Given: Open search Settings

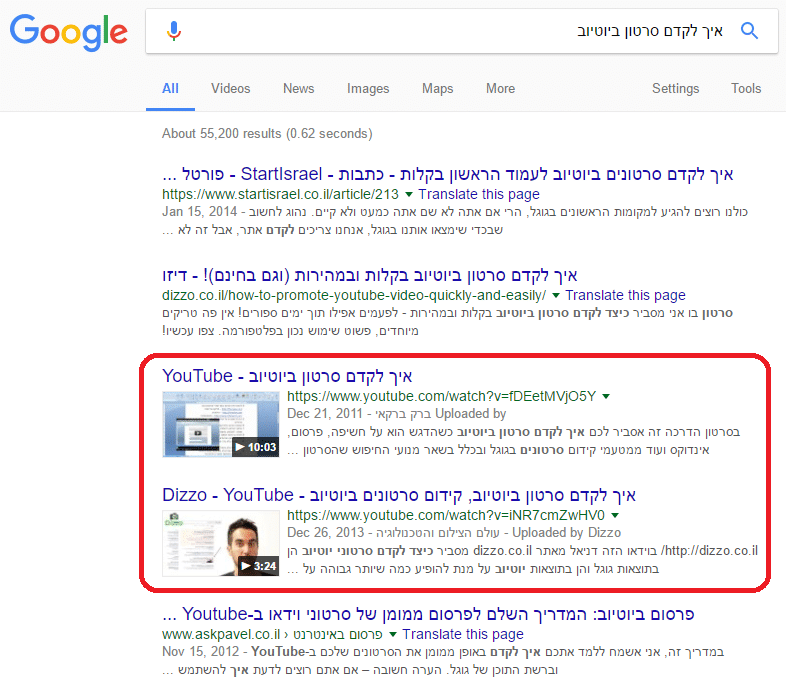Looking at the screenshot, I should [675, 89].
